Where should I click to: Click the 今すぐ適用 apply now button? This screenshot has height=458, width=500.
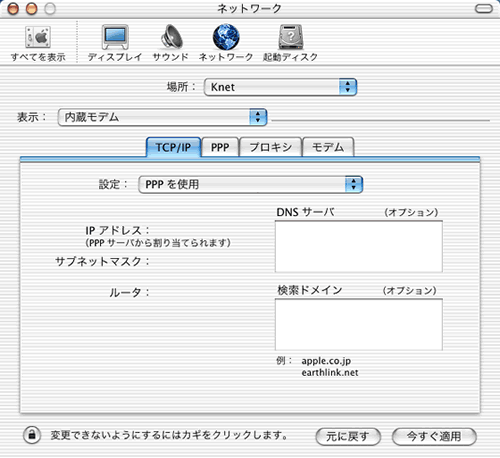coord(434,436)
